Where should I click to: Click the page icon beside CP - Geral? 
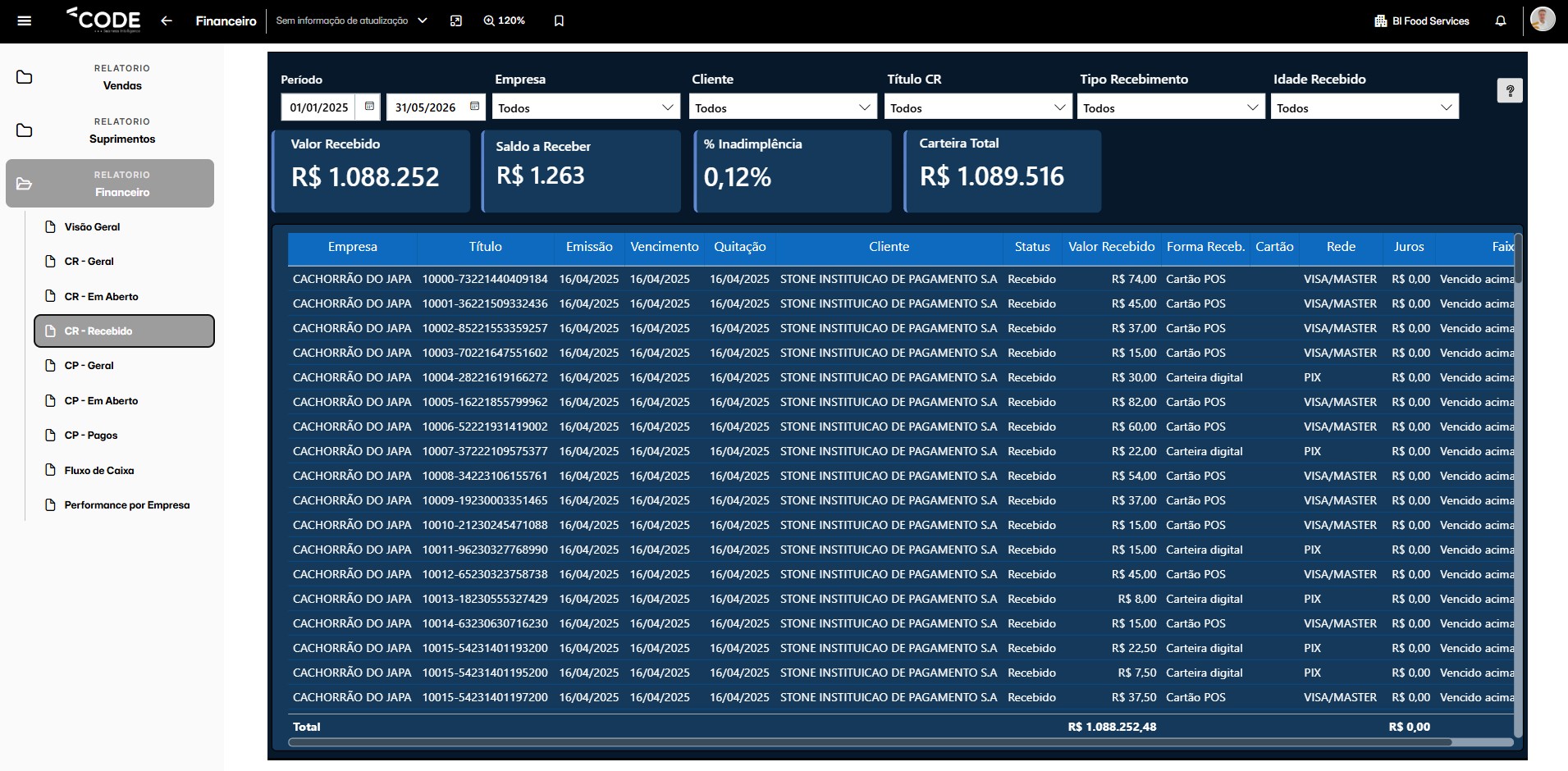point(50,366)
